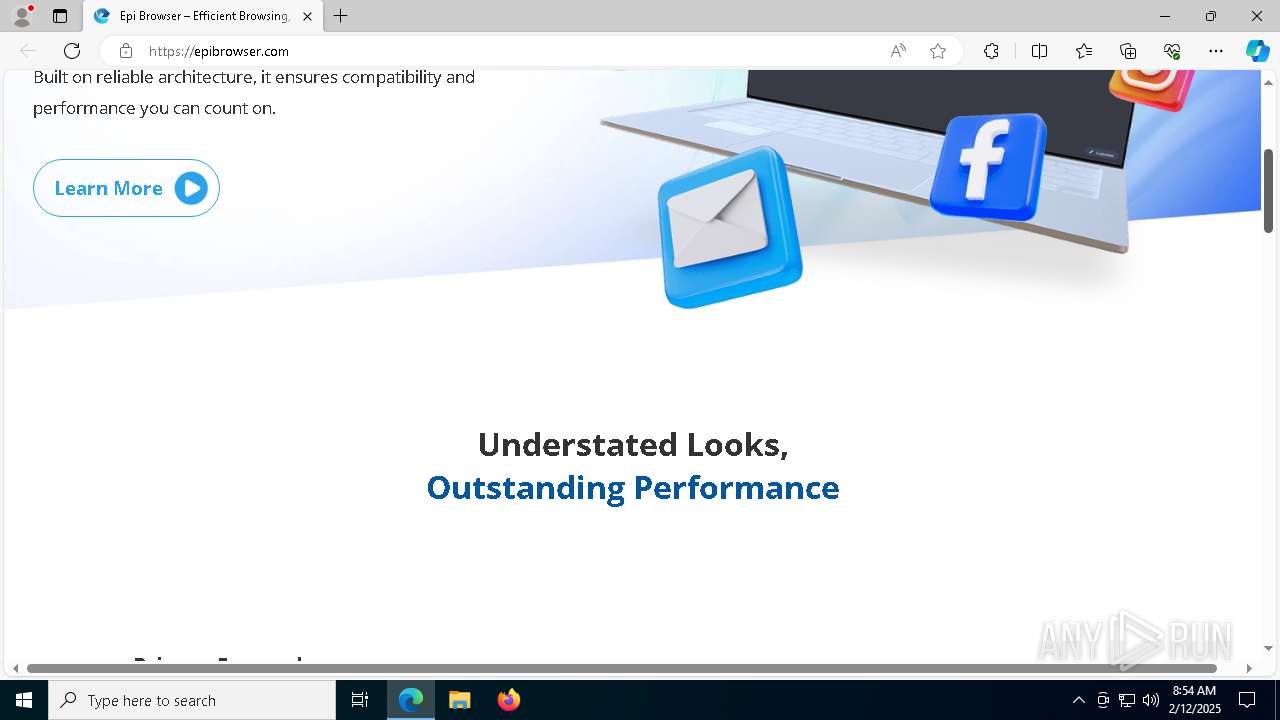Show hidden system tray icons
The width and height of the screenshot is (1280, 720).
click(x=1078, y=700)
